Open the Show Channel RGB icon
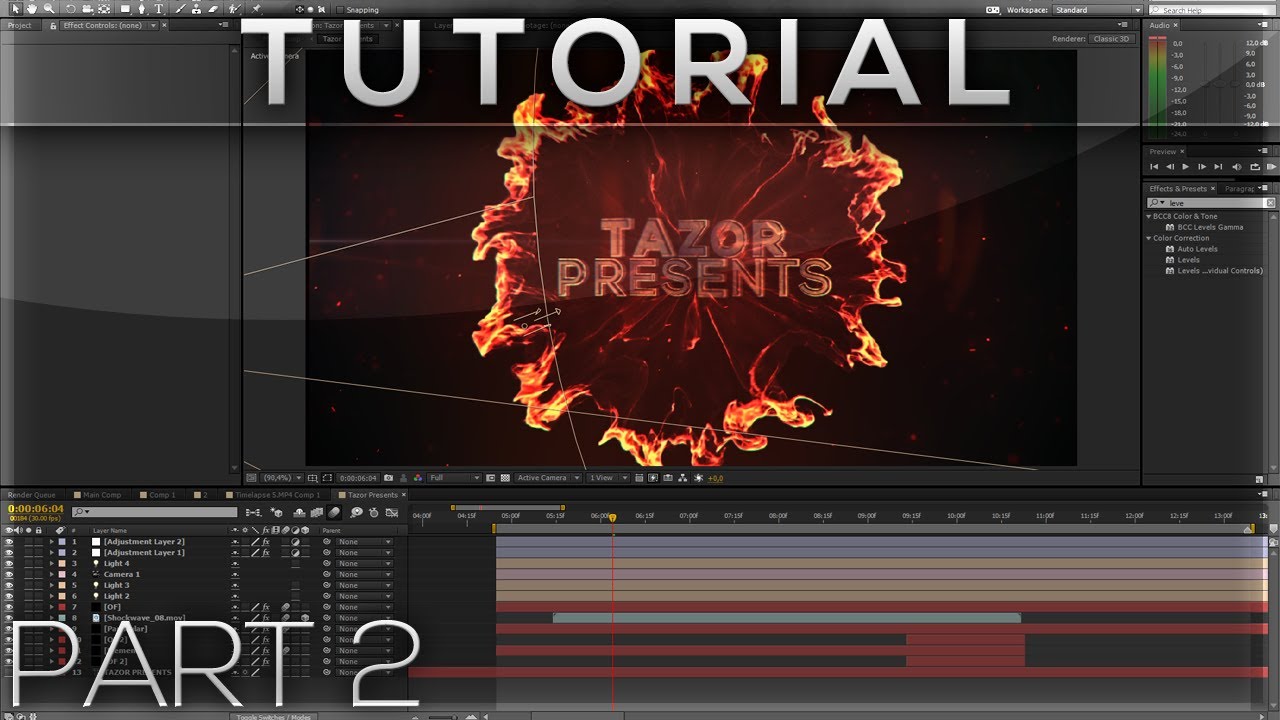The height and width of the screenshot is (720, 1280). [417, 478]
